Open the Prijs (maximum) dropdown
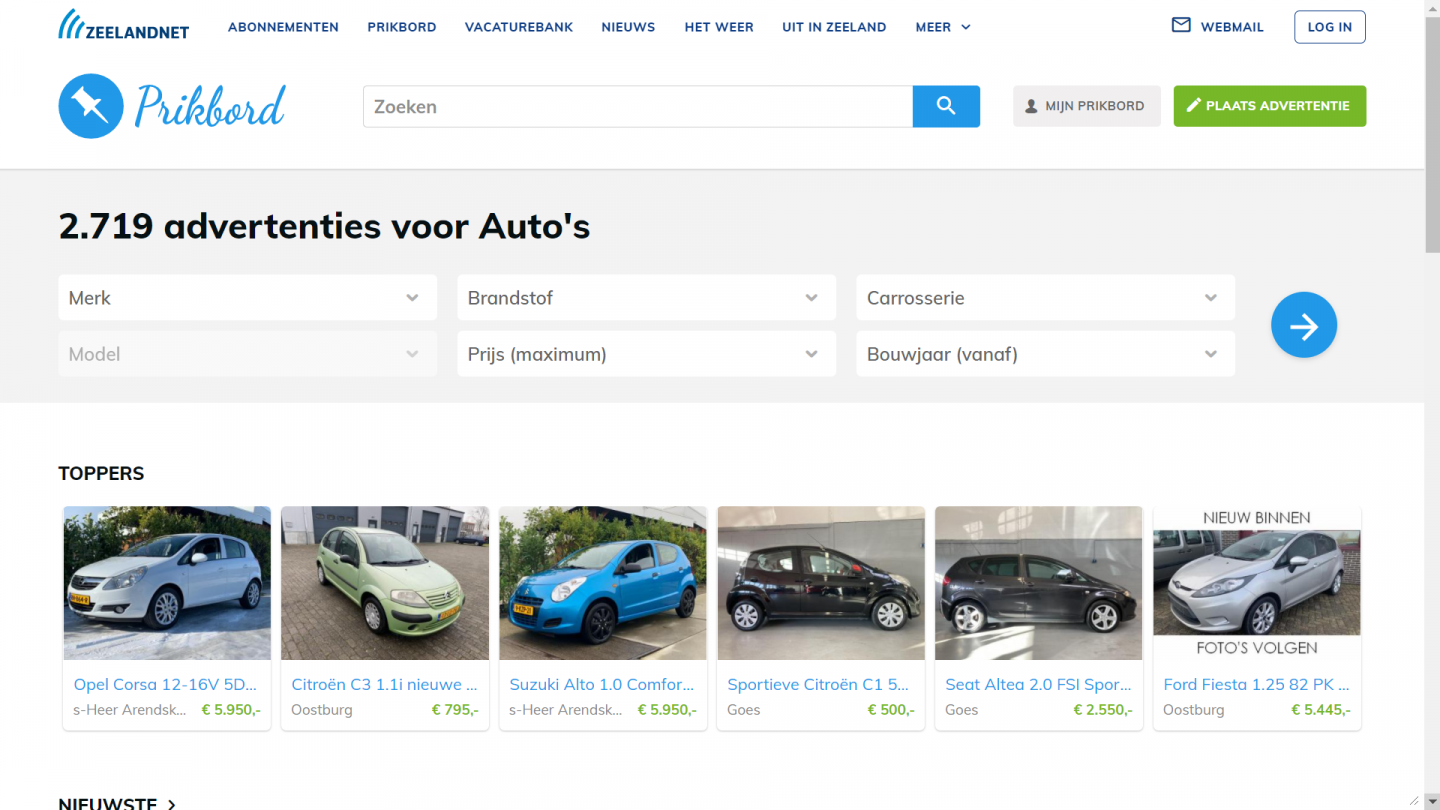The height and width of the screenshot is (810, 1440). pos(647,354)
